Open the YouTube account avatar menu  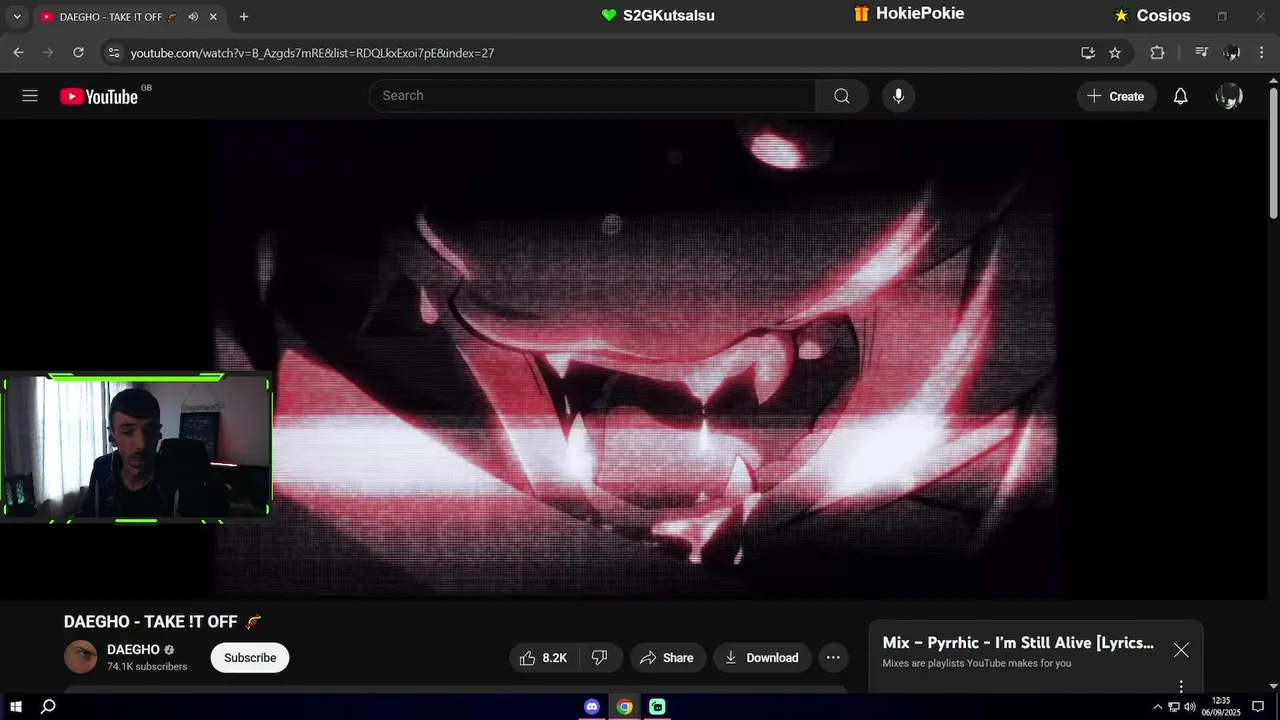coord(1229,96)
